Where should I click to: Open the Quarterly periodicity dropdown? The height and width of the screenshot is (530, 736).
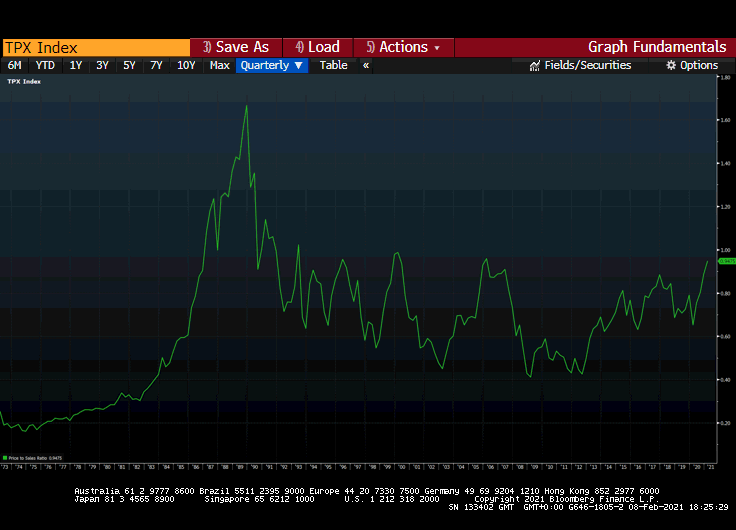point(272,65)
